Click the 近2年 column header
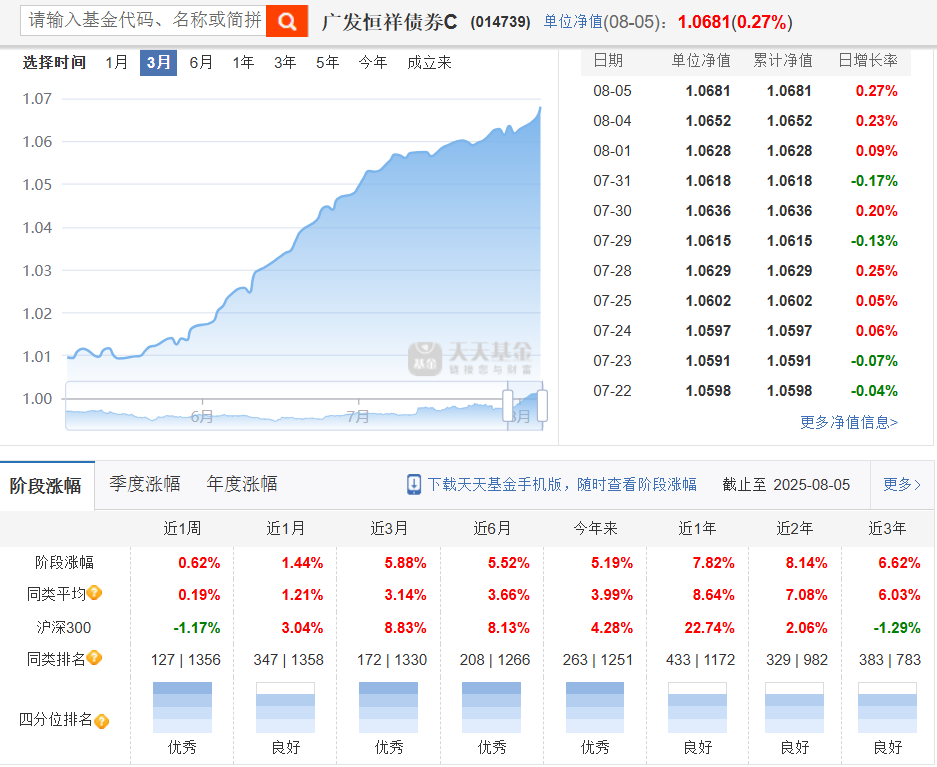The height and width of the screenshot is (767, 937). [x=795, y=528]
